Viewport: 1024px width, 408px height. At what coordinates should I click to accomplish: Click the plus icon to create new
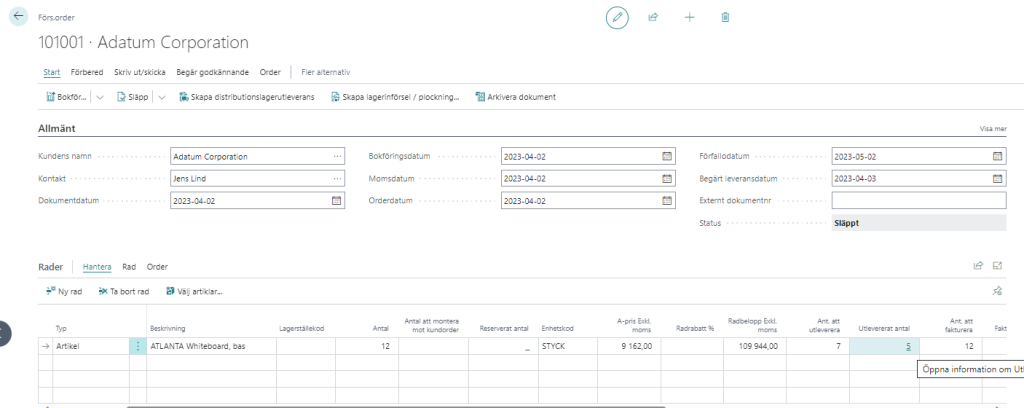pos(689,17)
